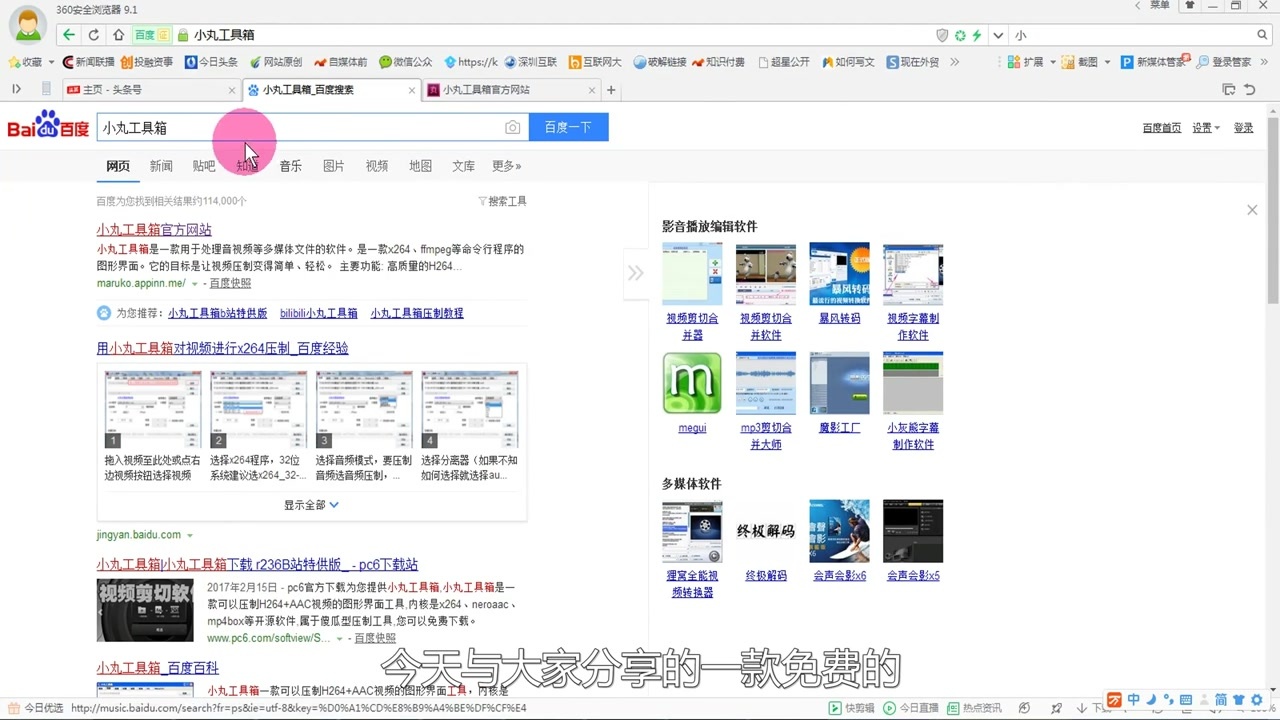Expand 更多 more search categories
The height and width of the screenshot is (720, 1280).
coord(506,166)
